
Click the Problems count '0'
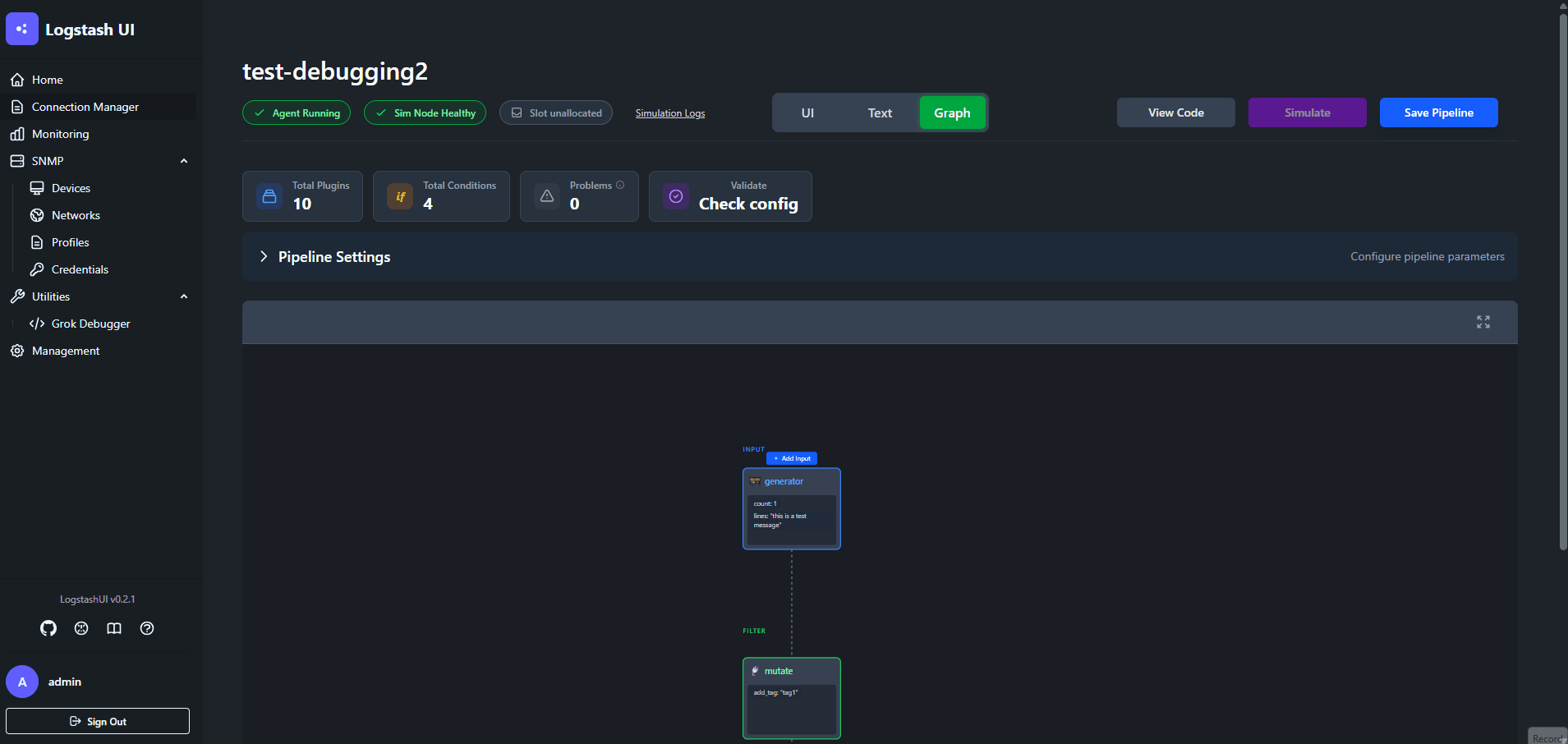(x=575, y=204)
